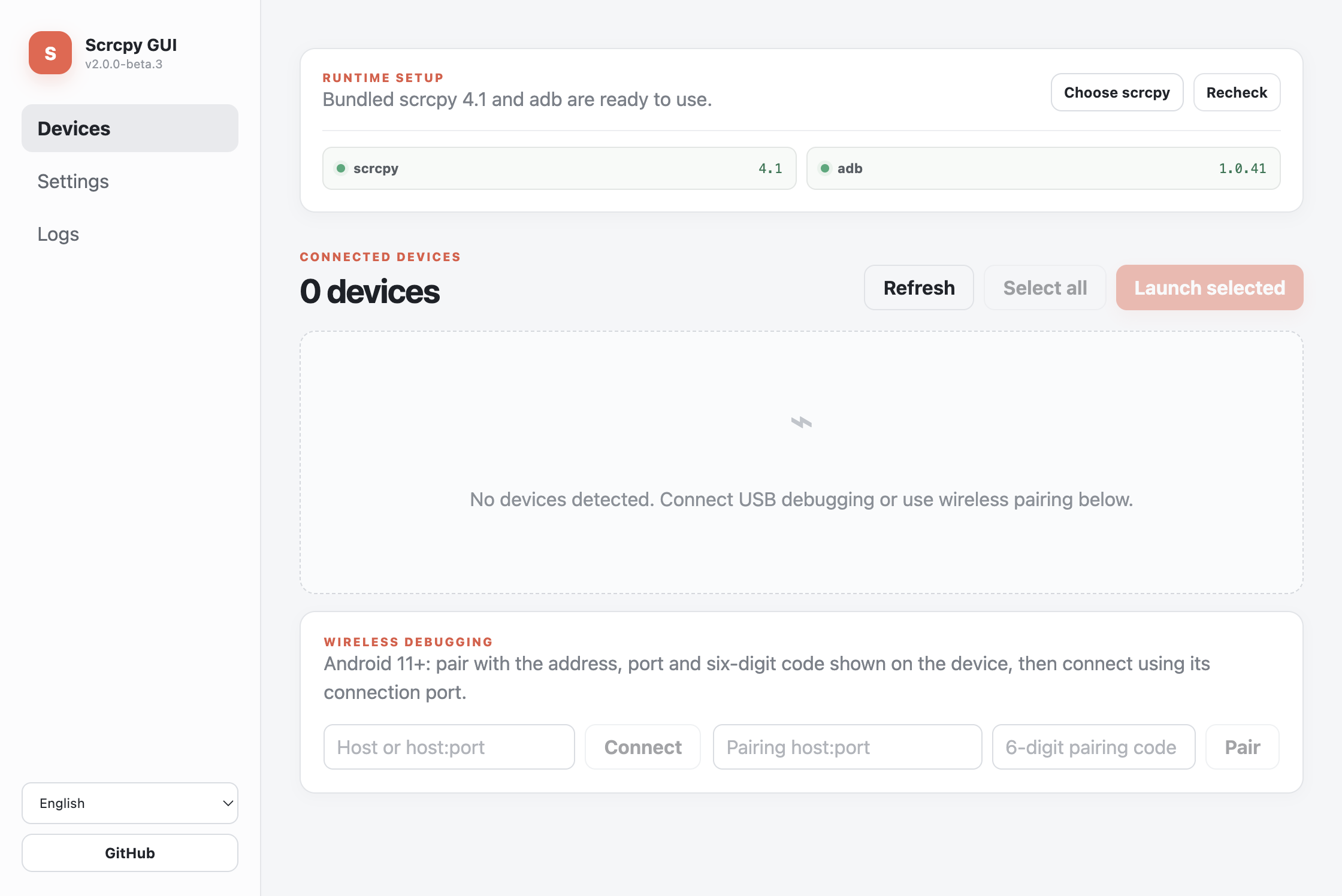Refresh the connected devices list
The image size is (1342, 896).
click(x=919, y=287)
